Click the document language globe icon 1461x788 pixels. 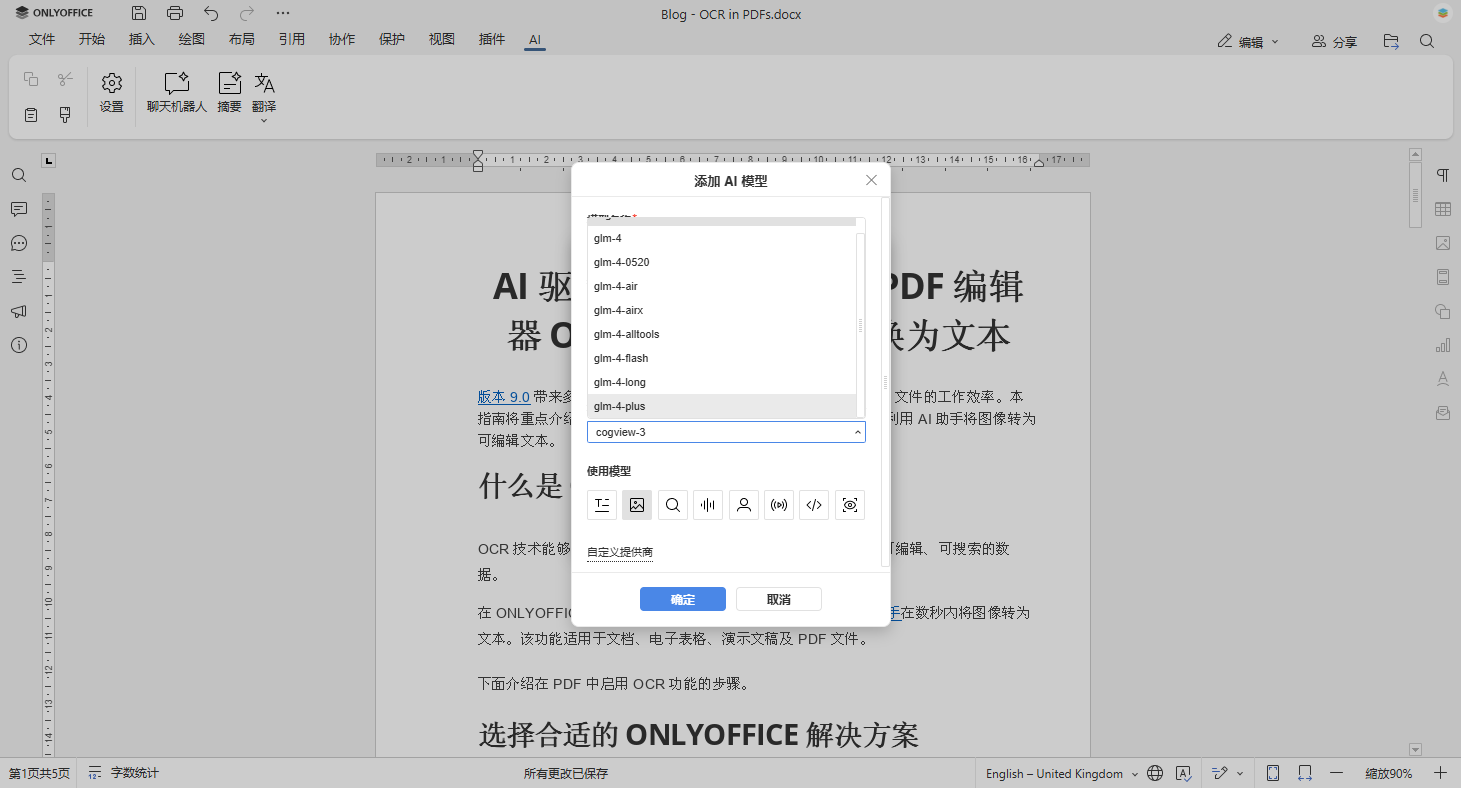pos(1155,773)
